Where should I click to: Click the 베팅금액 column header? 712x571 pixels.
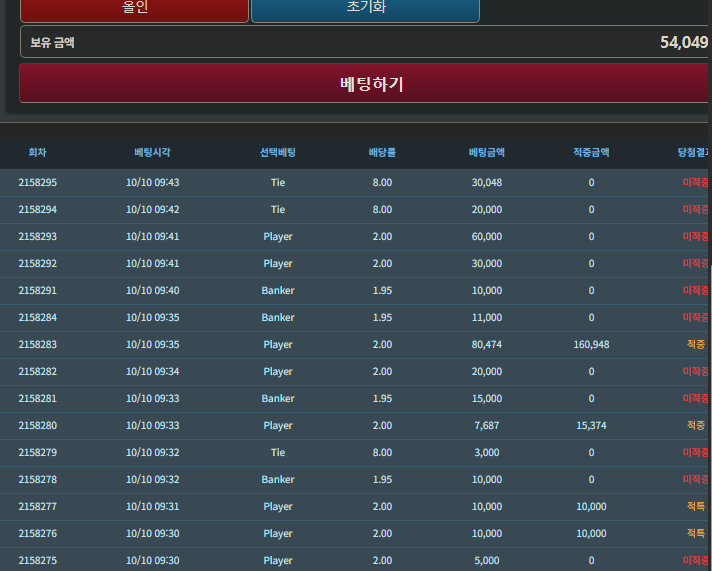487,153
